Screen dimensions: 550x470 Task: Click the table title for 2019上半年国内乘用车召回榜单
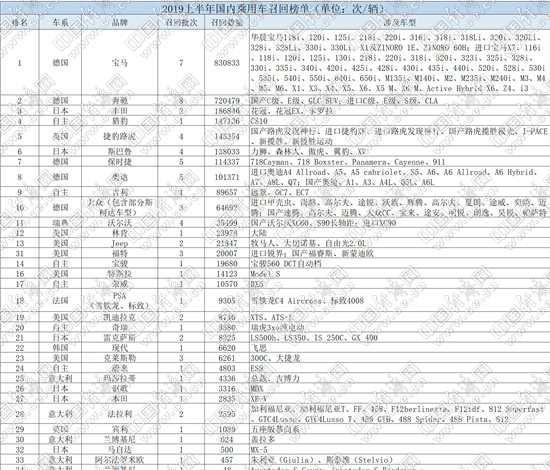(x=275, y=9)
